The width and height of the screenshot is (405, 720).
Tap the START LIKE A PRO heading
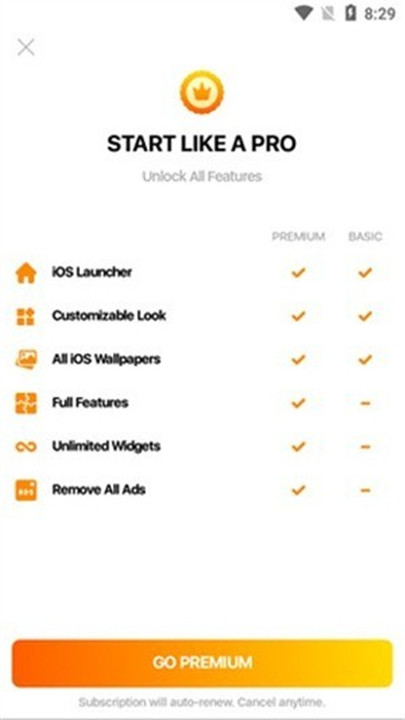click(202, 144)
